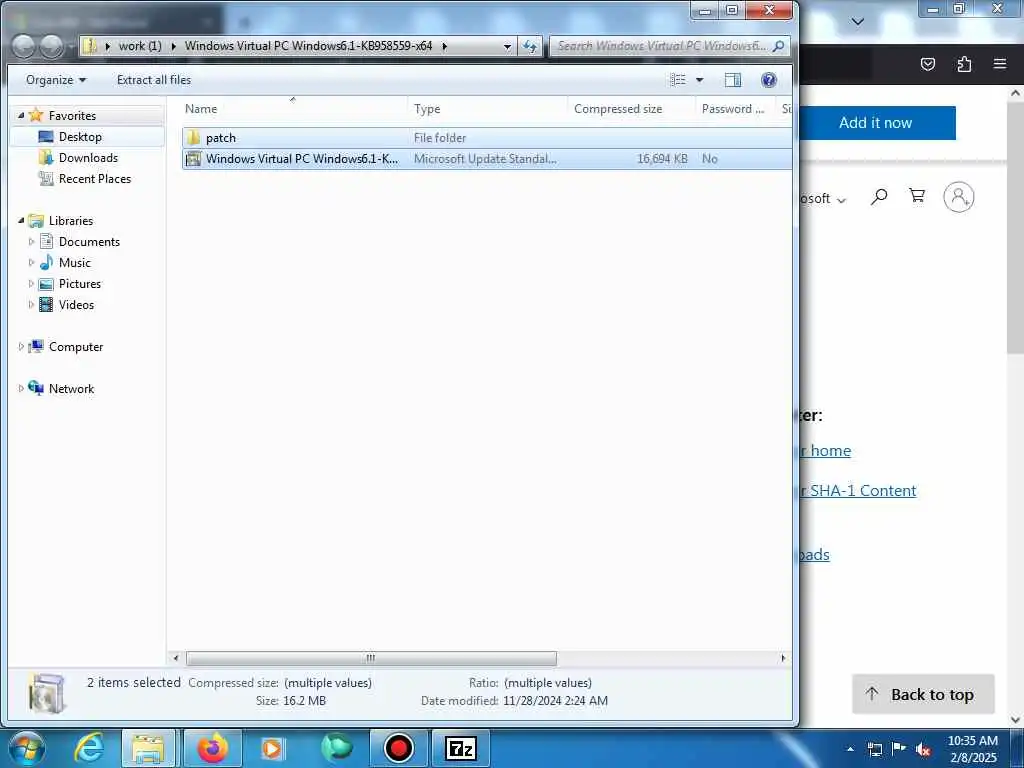Click the browser page vertical scrollbar thumb

click(1015, 226)
